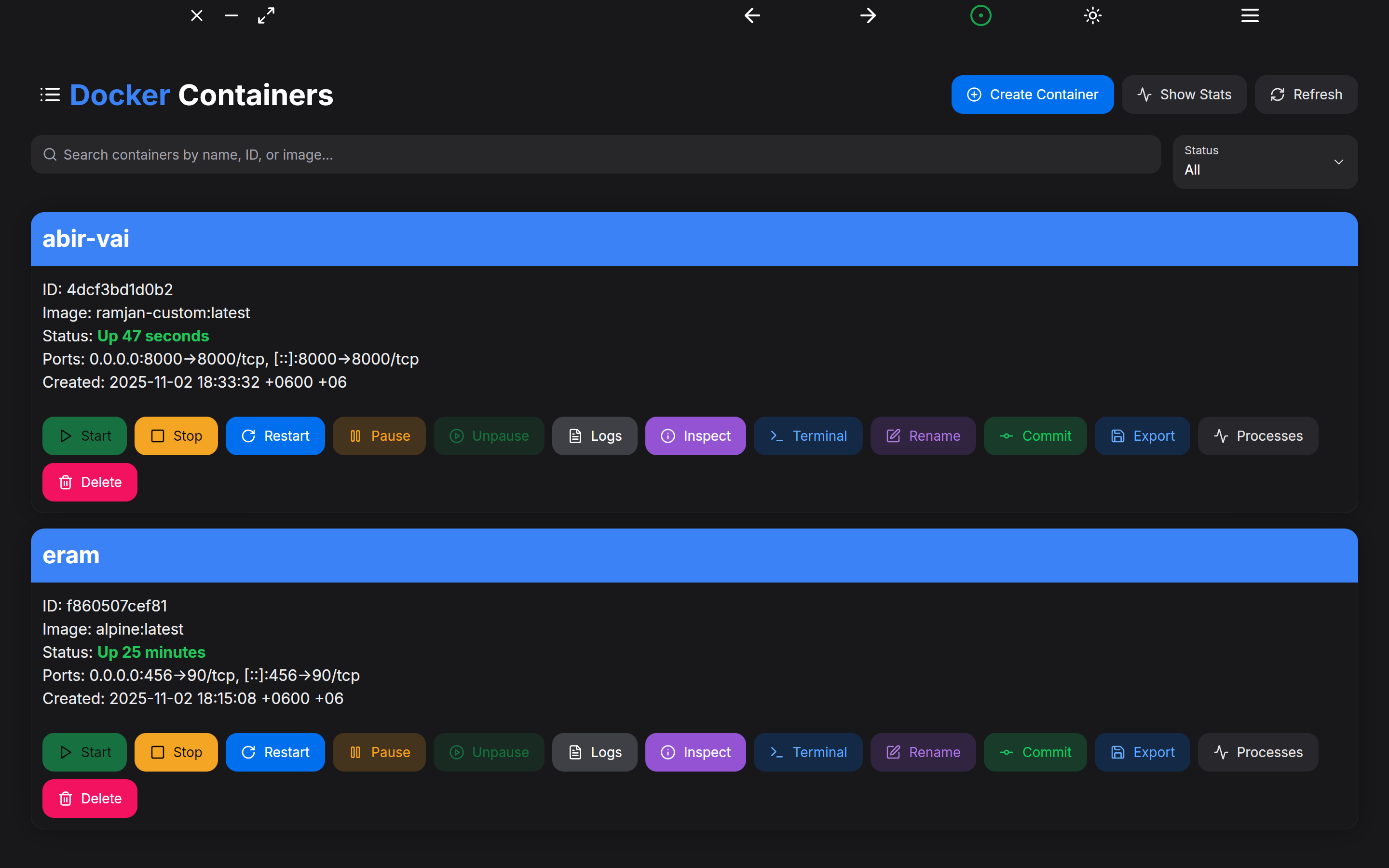
Task: Open Terminal for abir-vai container
Action: click(807, 436)
